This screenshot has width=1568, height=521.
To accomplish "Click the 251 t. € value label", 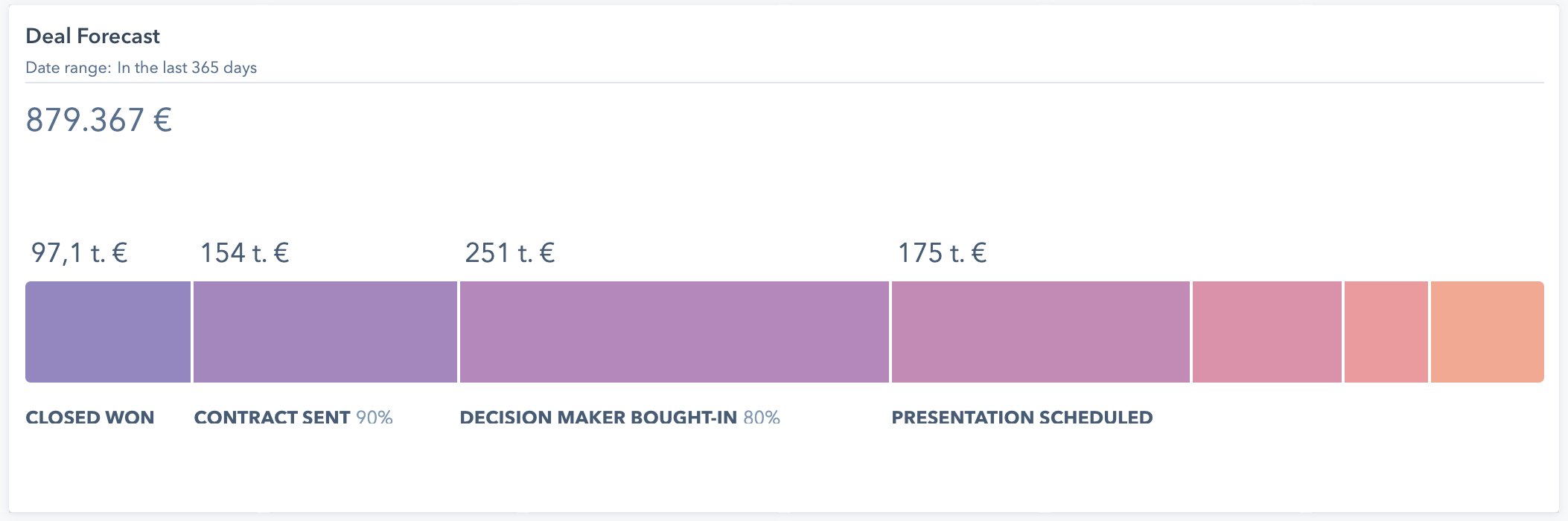I will (x=509, y=253).
